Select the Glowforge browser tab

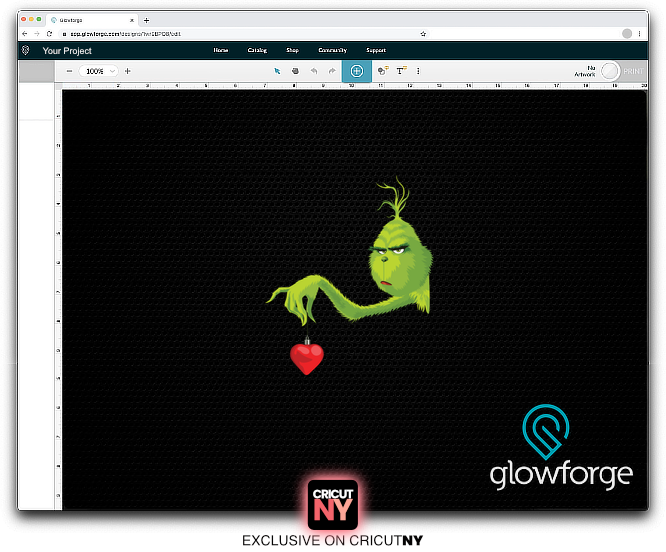(x=92, y=20)
